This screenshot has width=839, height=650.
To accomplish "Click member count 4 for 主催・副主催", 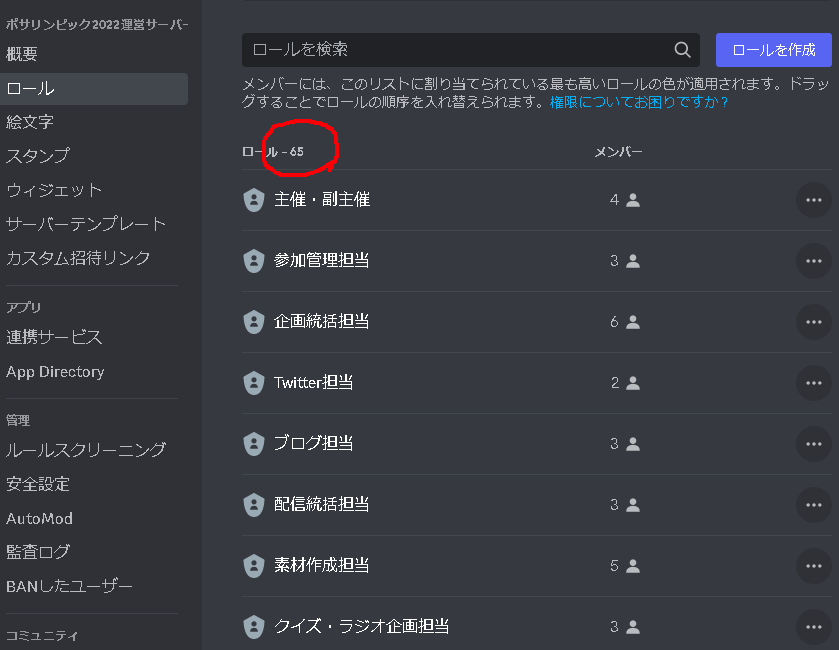I will point(614,200).
